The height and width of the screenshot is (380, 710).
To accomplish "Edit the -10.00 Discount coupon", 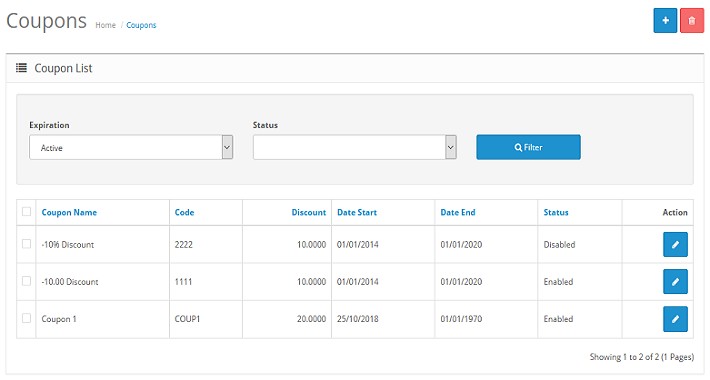I will pos(675,282).
